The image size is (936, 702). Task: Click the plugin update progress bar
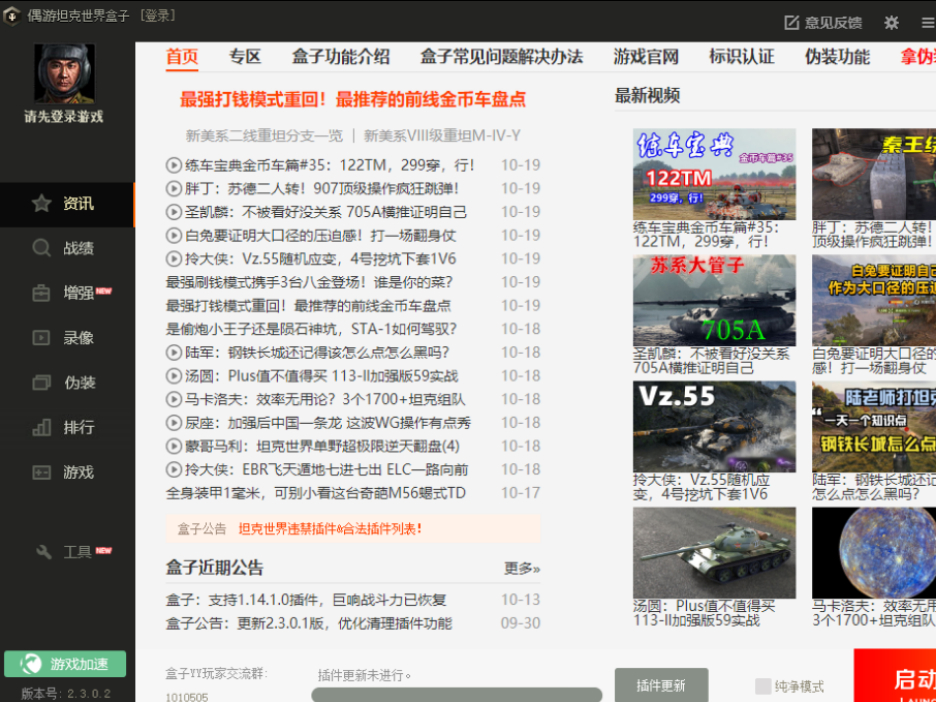[x=457, y=695]
